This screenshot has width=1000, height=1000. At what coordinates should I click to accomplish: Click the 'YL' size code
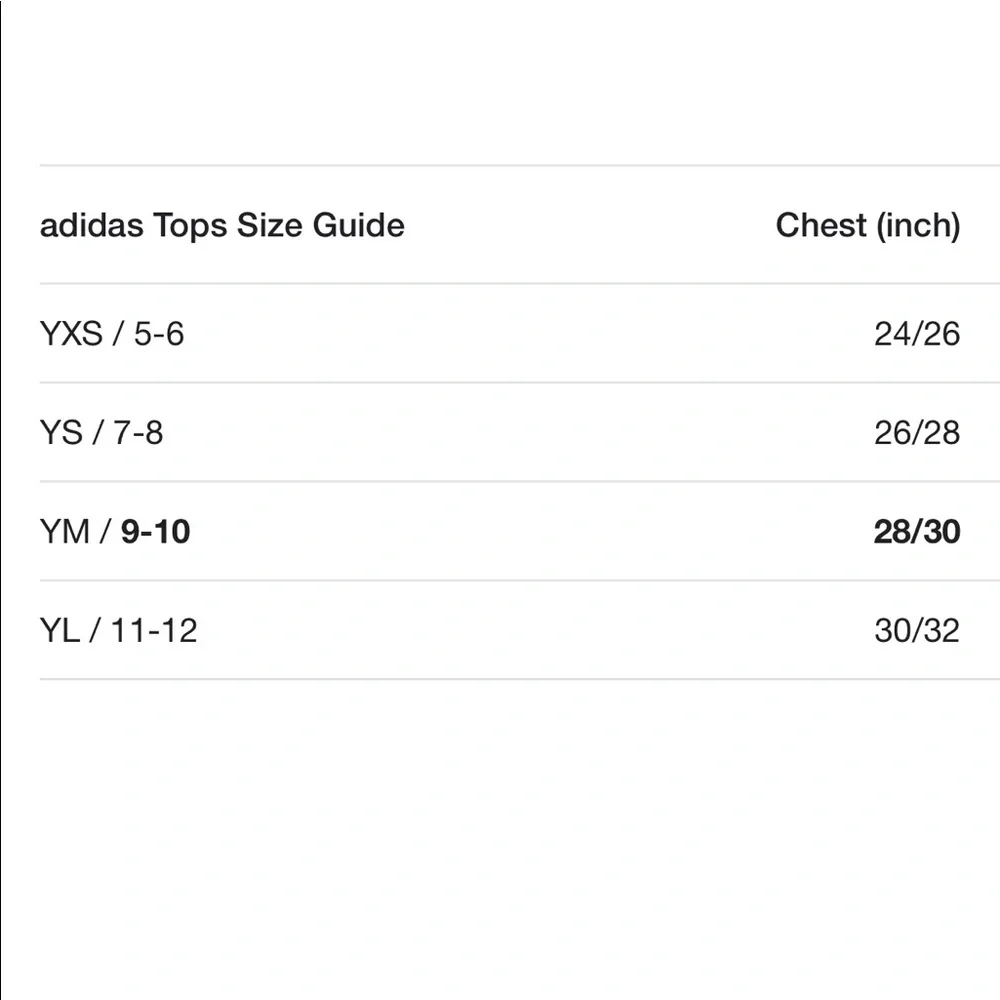point(60,630)
